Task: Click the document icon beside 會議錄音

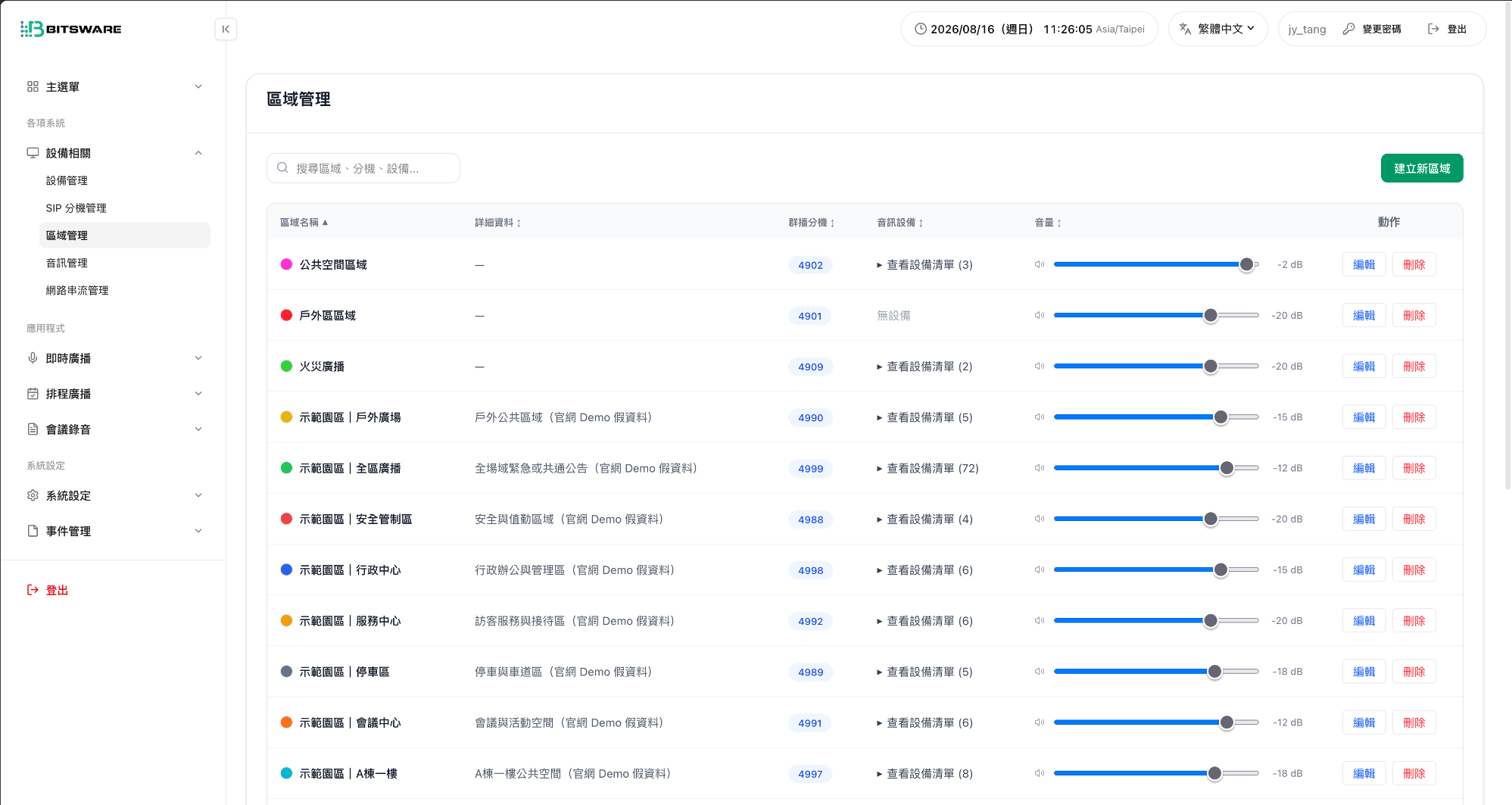Action: 33,429
